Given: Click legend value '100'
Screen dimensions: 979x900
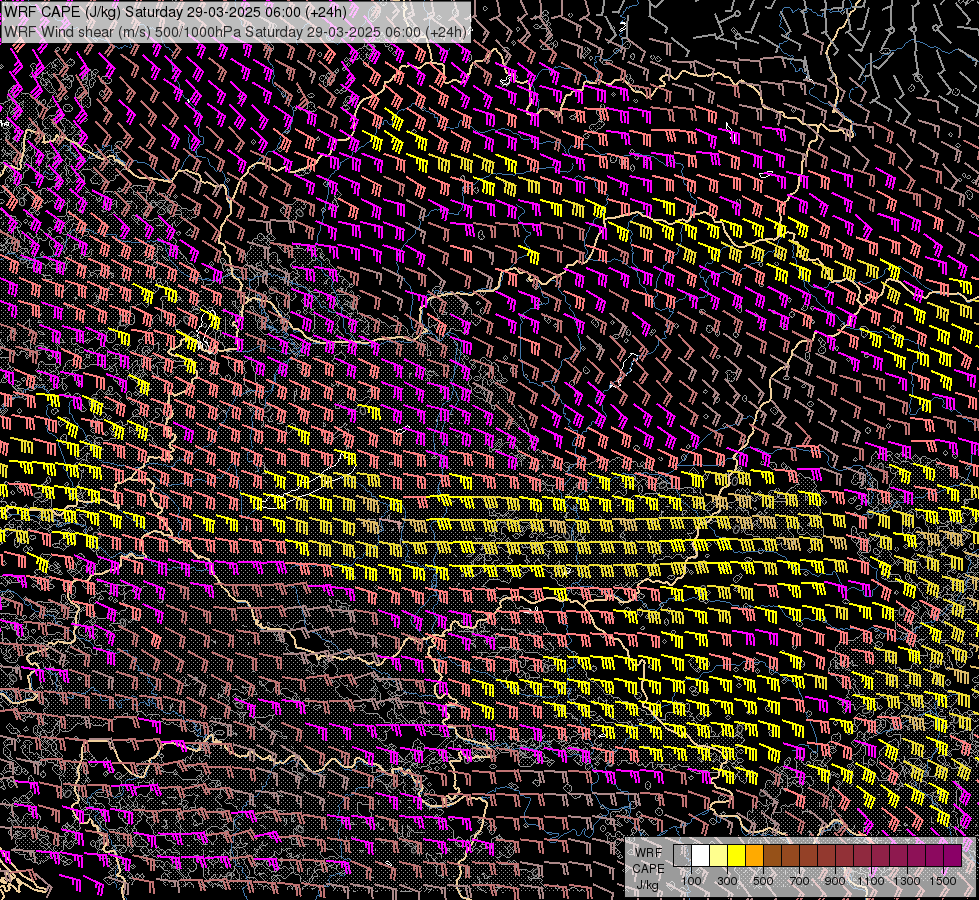Looking at the screenshot, I should 691,881.
